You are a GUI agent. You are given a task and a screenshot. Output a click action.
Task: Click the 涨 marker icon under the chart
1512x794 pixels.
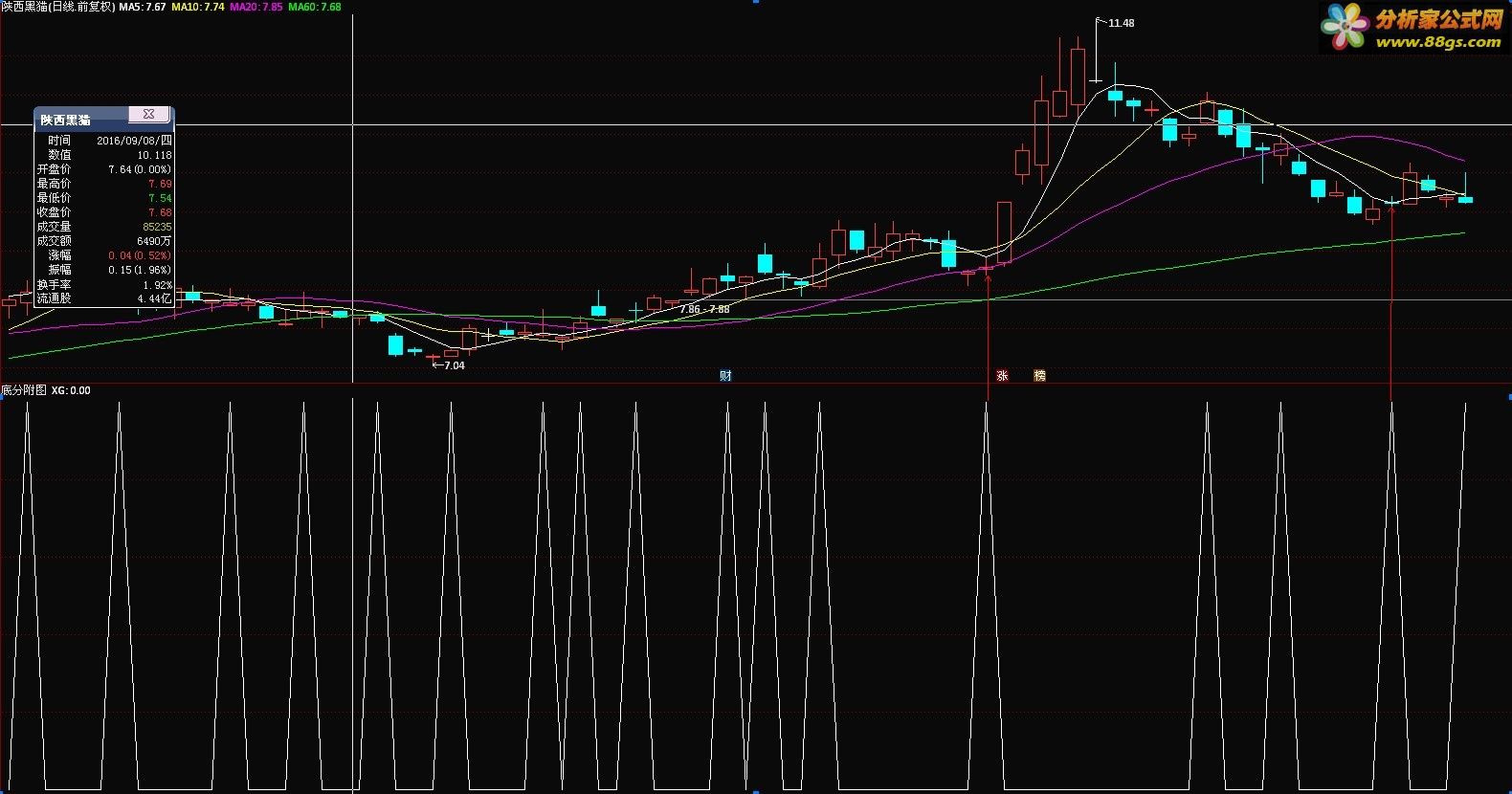pos(1002,376)
